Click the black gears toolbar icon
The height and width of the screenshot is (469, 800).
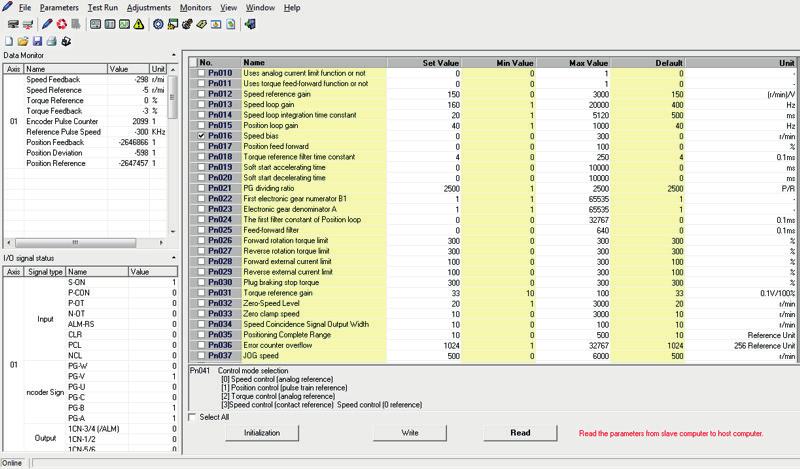(x=187, y=24)
